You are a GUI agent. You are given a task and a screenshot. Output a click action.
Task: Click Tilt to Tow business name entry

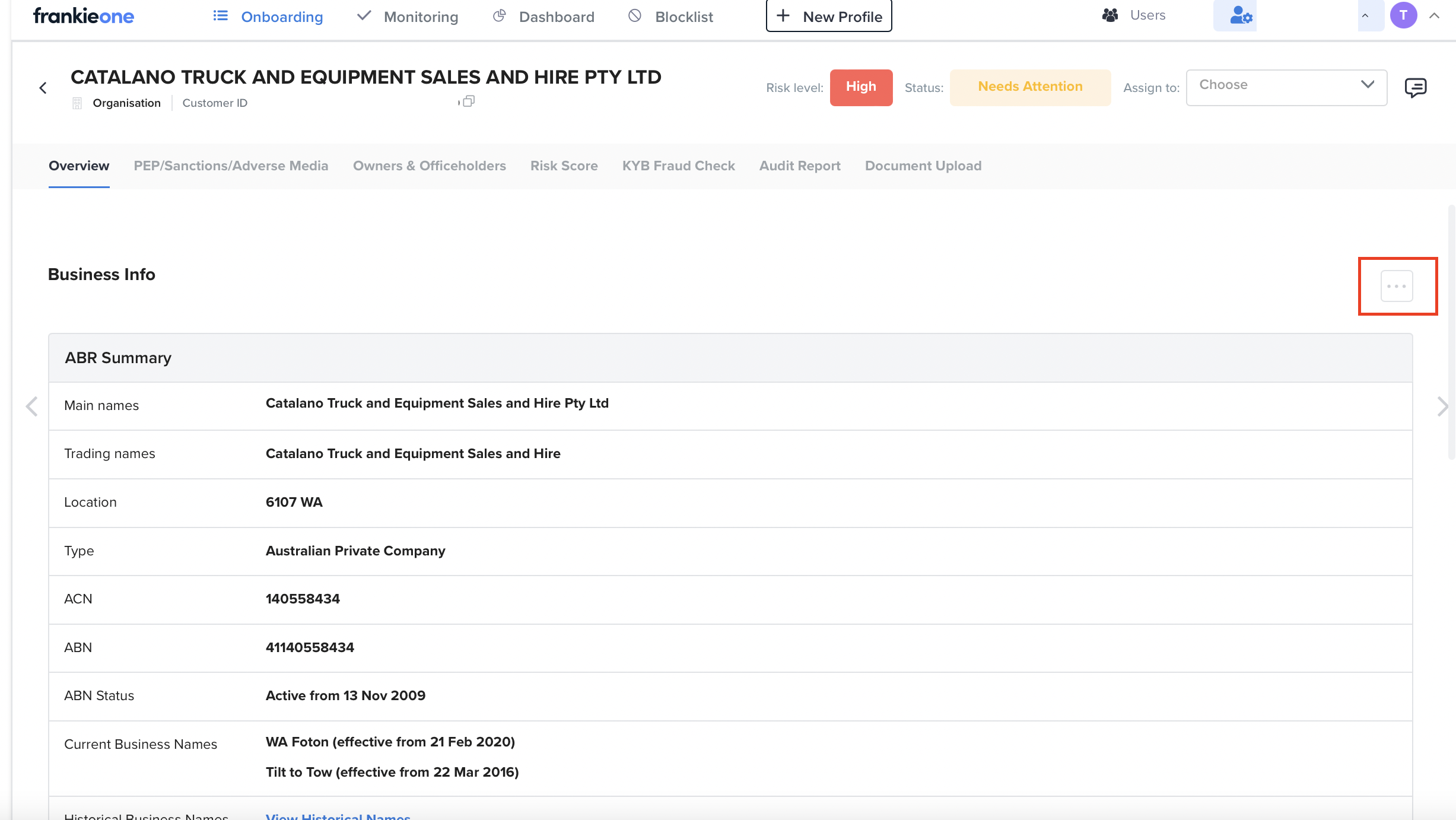392,772
